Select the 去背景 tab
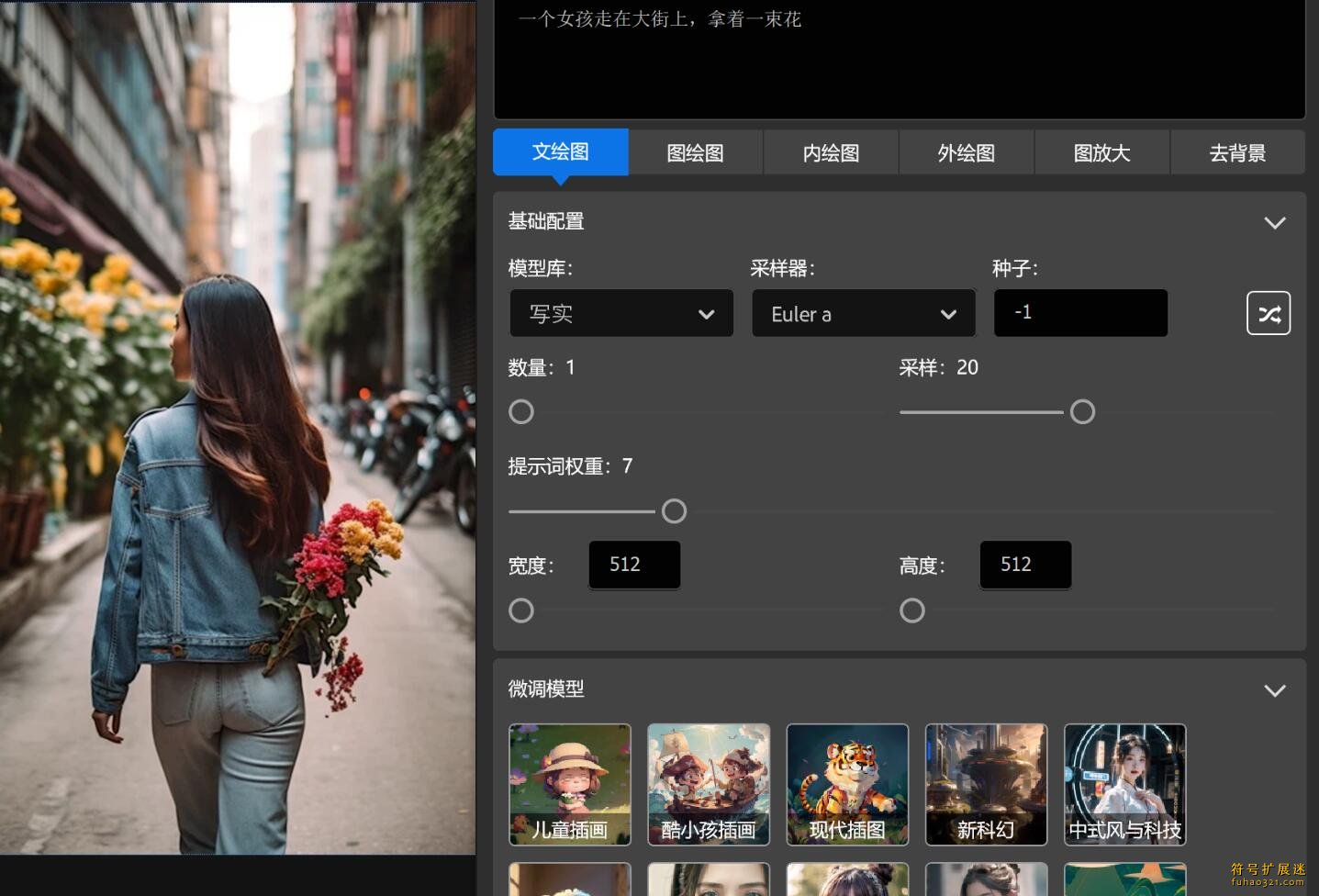The image size is (1319, 896). click(1237, 152)
